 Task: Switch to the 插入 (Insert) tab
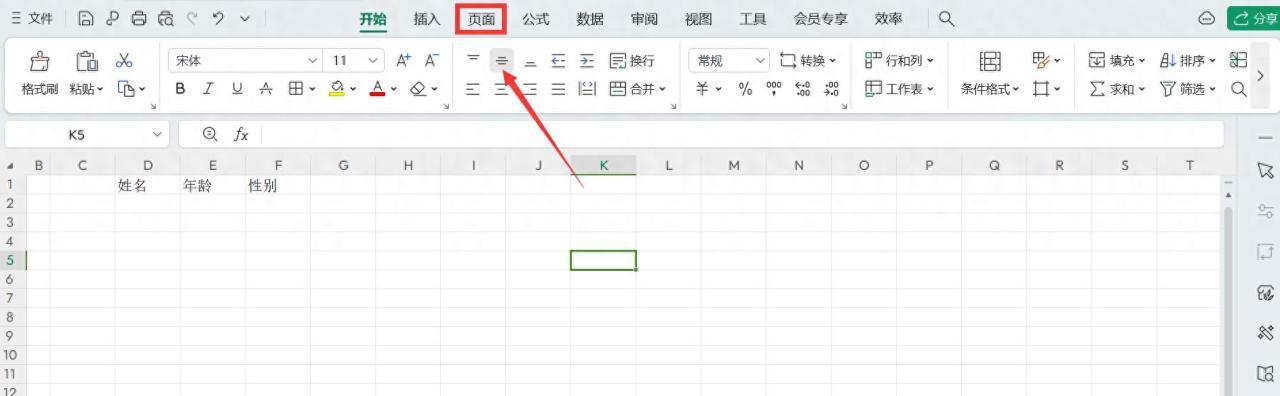[x=427, y=19]
